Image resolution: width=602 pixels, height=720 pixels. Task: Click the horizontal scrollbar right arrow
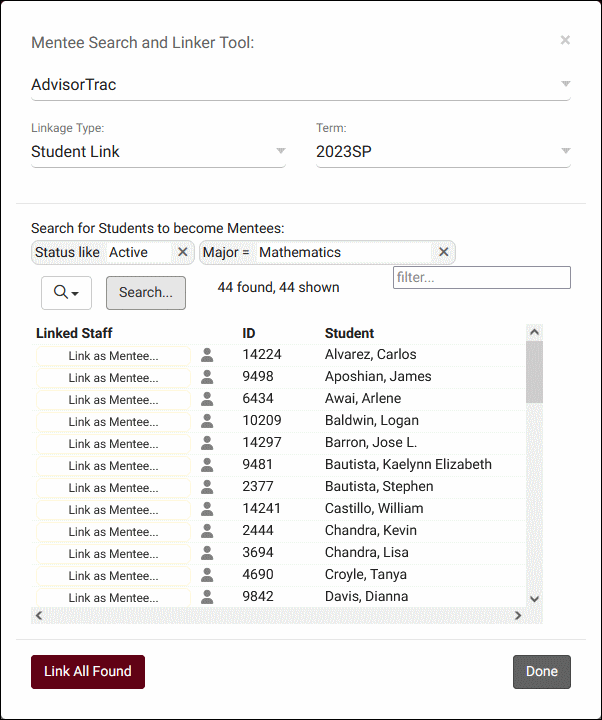tap(518, 616)
